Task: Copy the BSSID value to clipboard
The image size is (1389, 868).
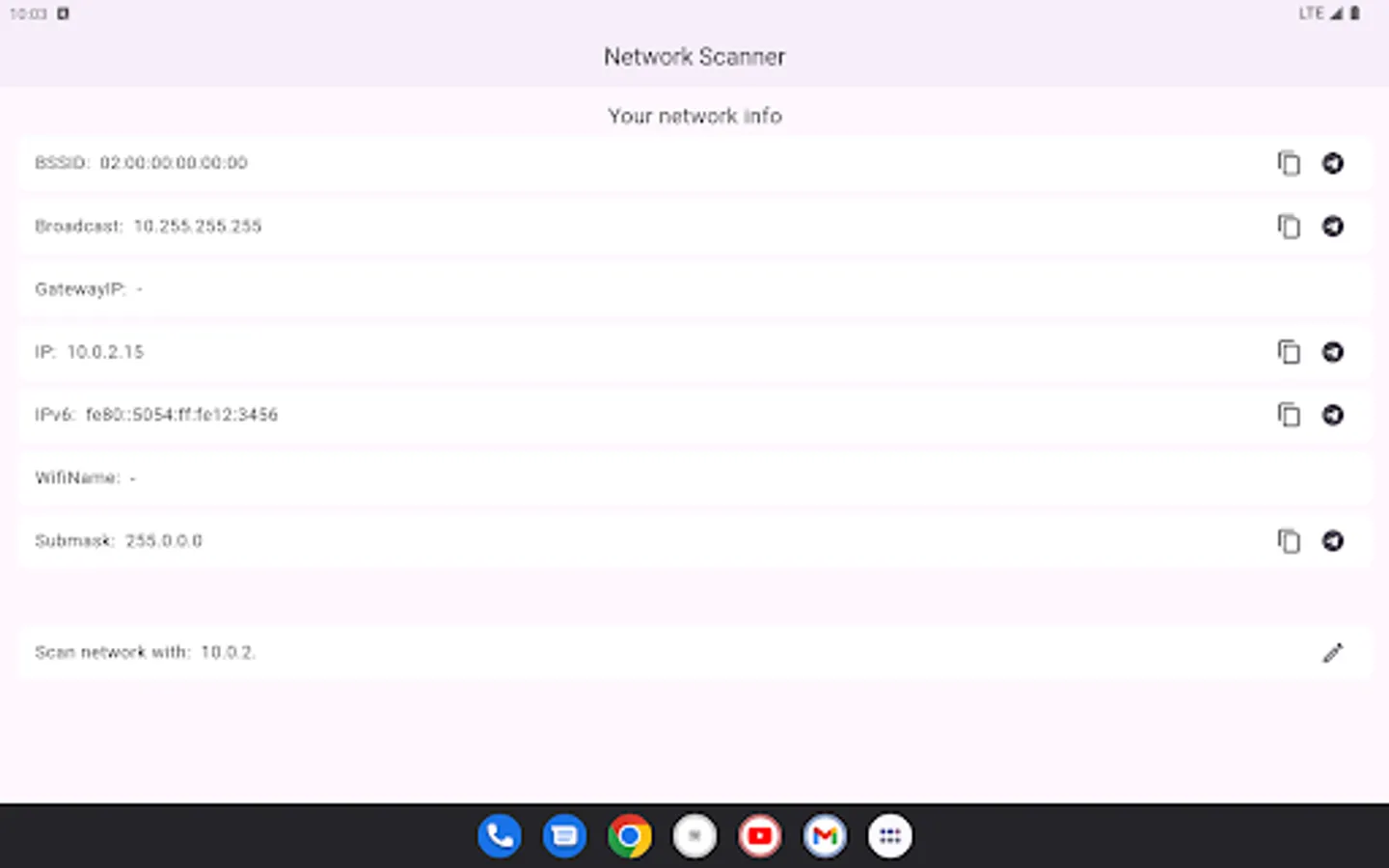Action: click(x=1289, y=163)
